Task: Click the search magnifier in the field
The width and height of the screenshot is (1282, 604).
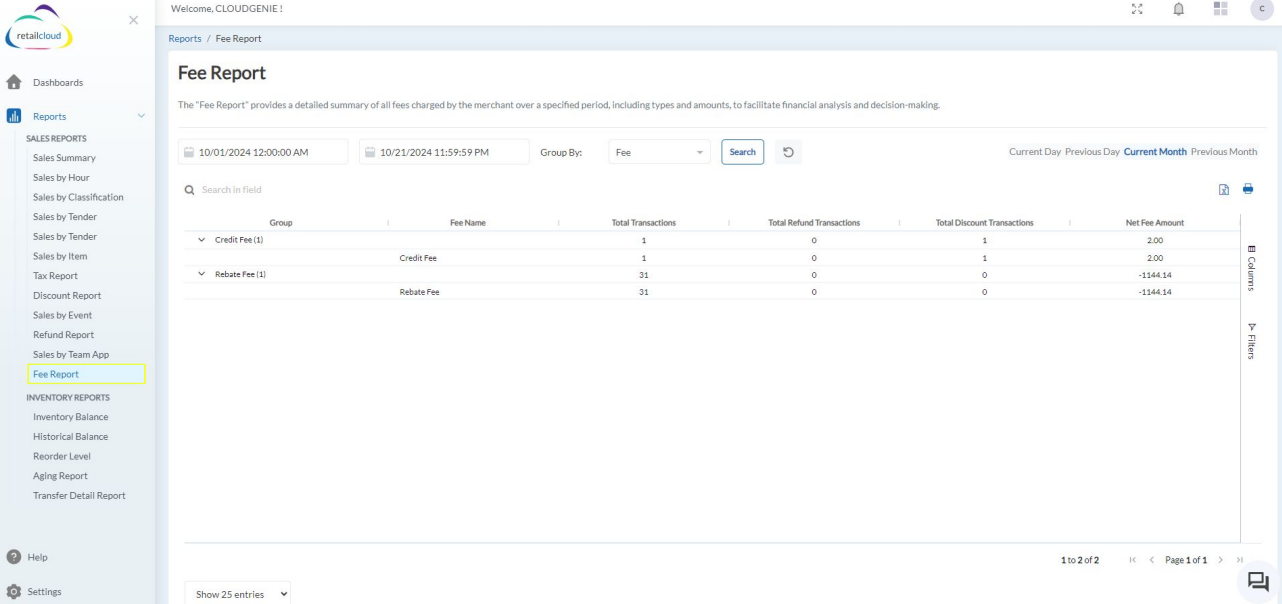Action: (192, 189)
